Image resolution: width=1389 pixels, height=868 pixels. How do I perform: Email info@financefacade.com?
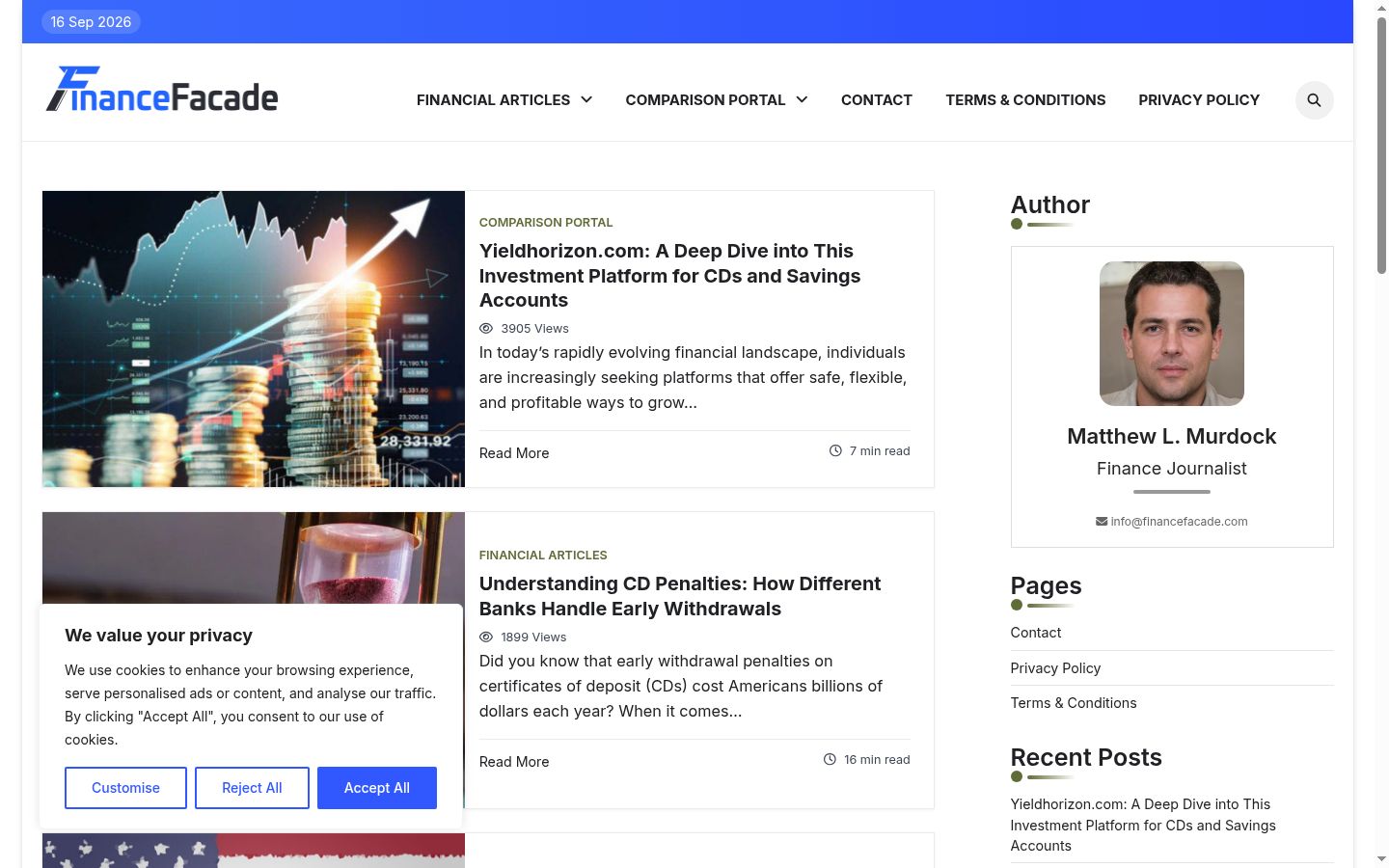(x=1179, y=522)
